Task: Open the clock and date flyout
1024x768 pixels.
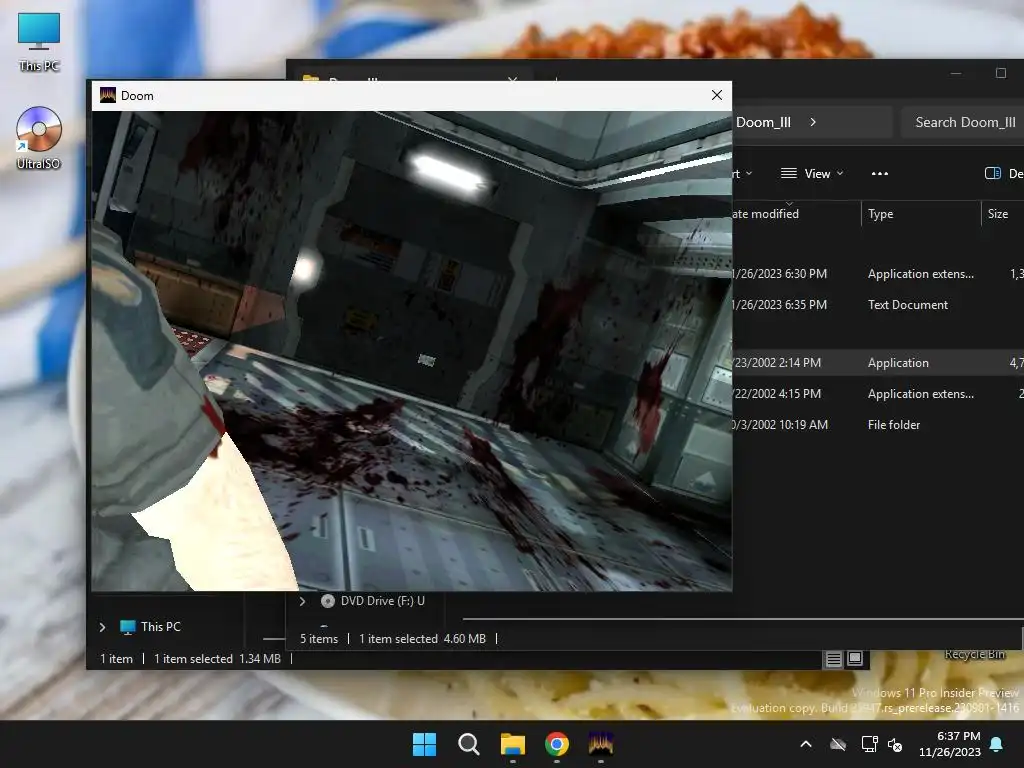Action: point(950,744)
